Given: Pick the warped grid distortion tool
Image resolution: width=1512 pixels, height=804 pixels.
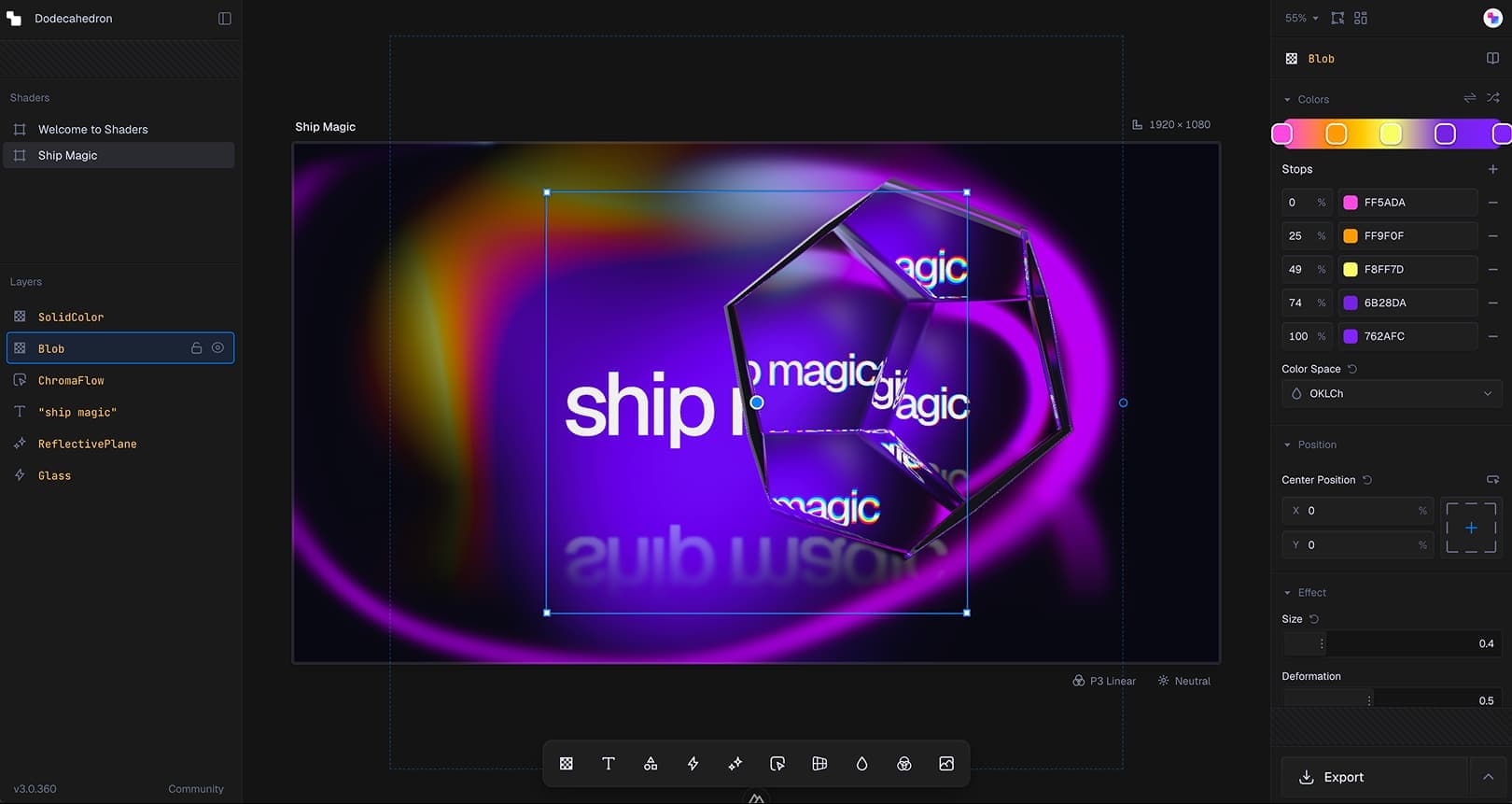Looking at the screenshot, I should 819,764.
